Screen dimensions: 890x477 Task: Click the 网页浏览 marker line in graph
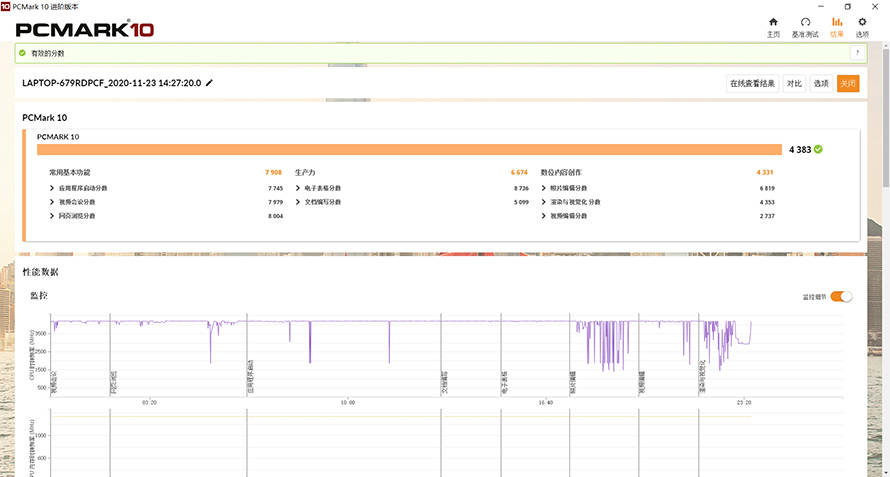click(110, 354)
